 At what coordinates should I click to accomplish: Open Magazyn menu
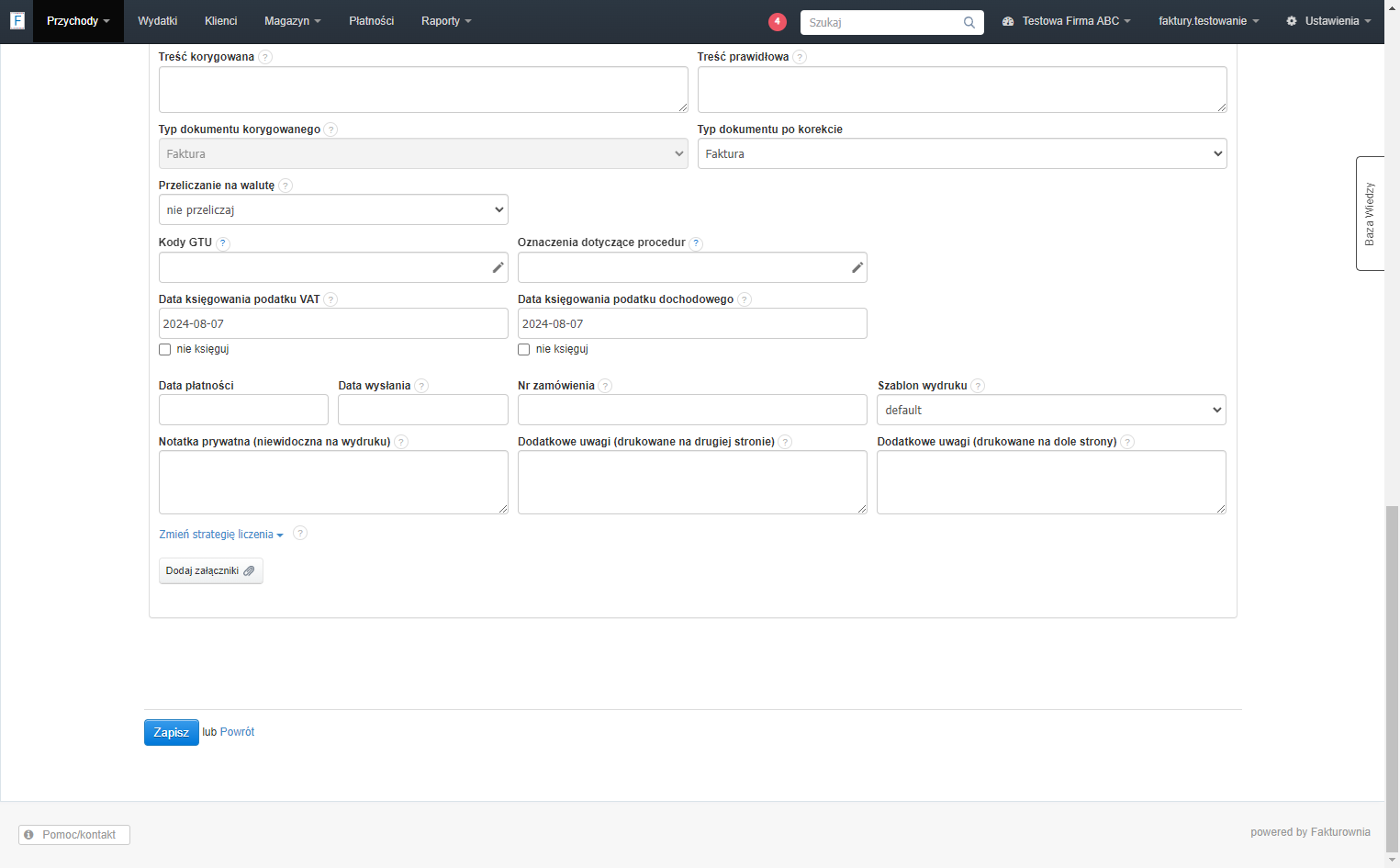[x=292, y=21]
